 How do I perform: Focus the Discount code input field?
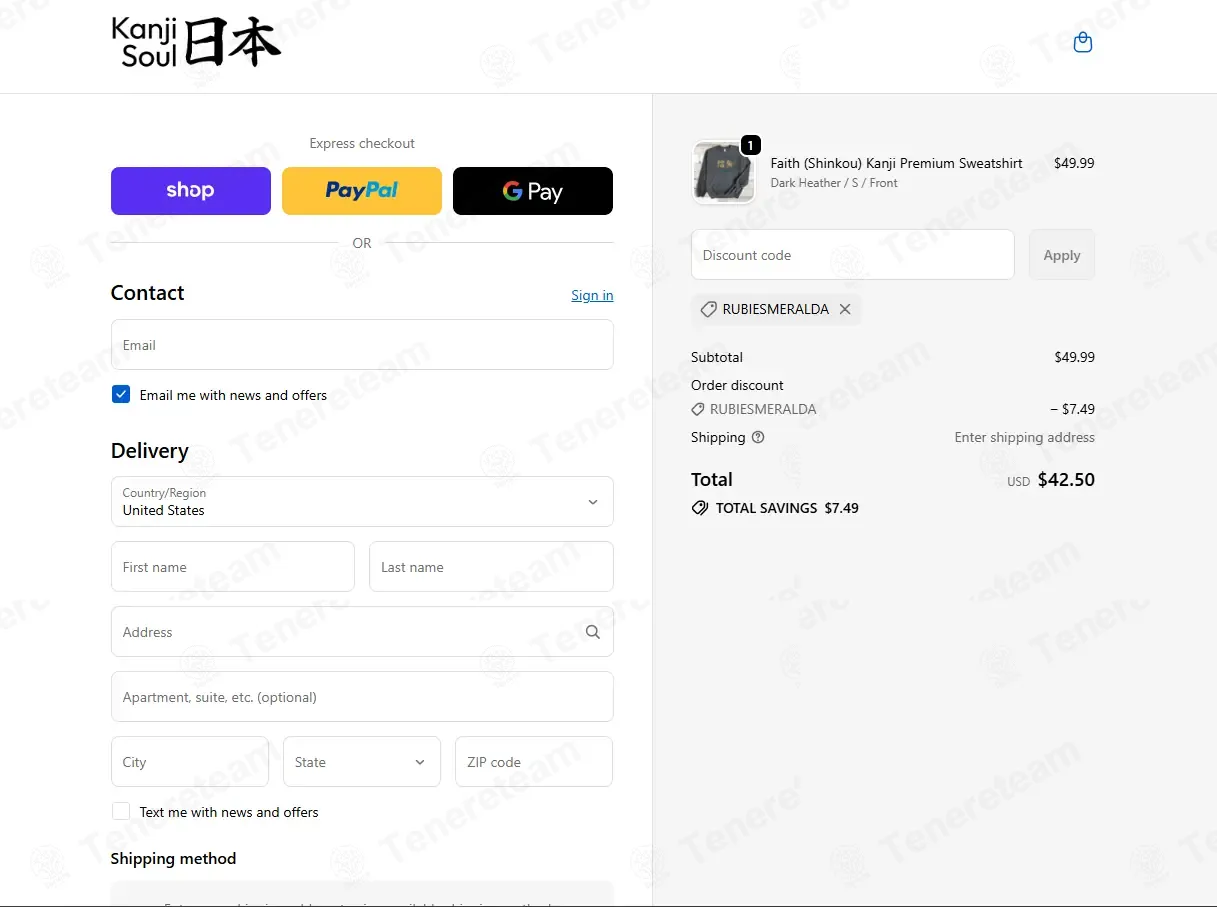point(853,255)
